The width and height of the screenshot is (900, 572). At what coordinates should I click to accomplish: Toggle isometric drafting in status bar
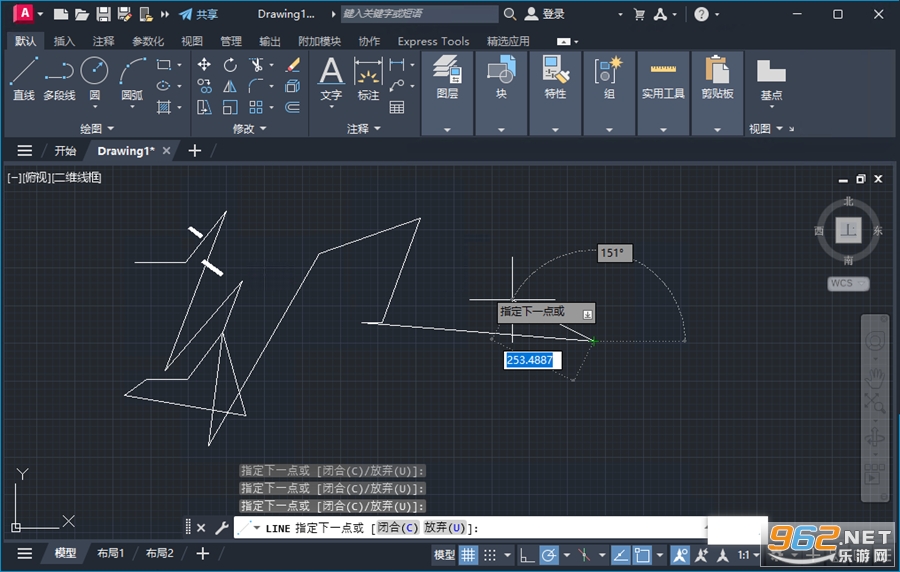click(584, 555)
